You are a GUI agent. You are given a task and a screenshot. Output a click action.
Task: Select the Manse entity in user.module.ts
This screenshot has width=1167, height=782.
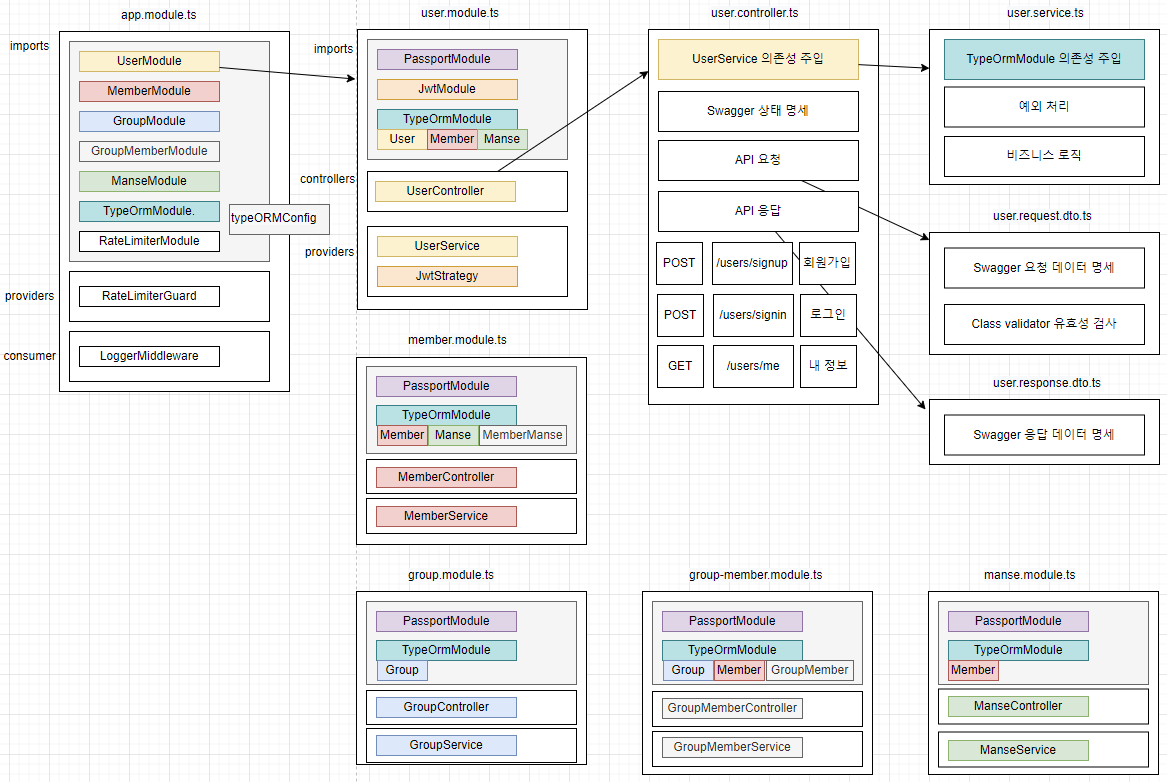click(x=502, y=139)
